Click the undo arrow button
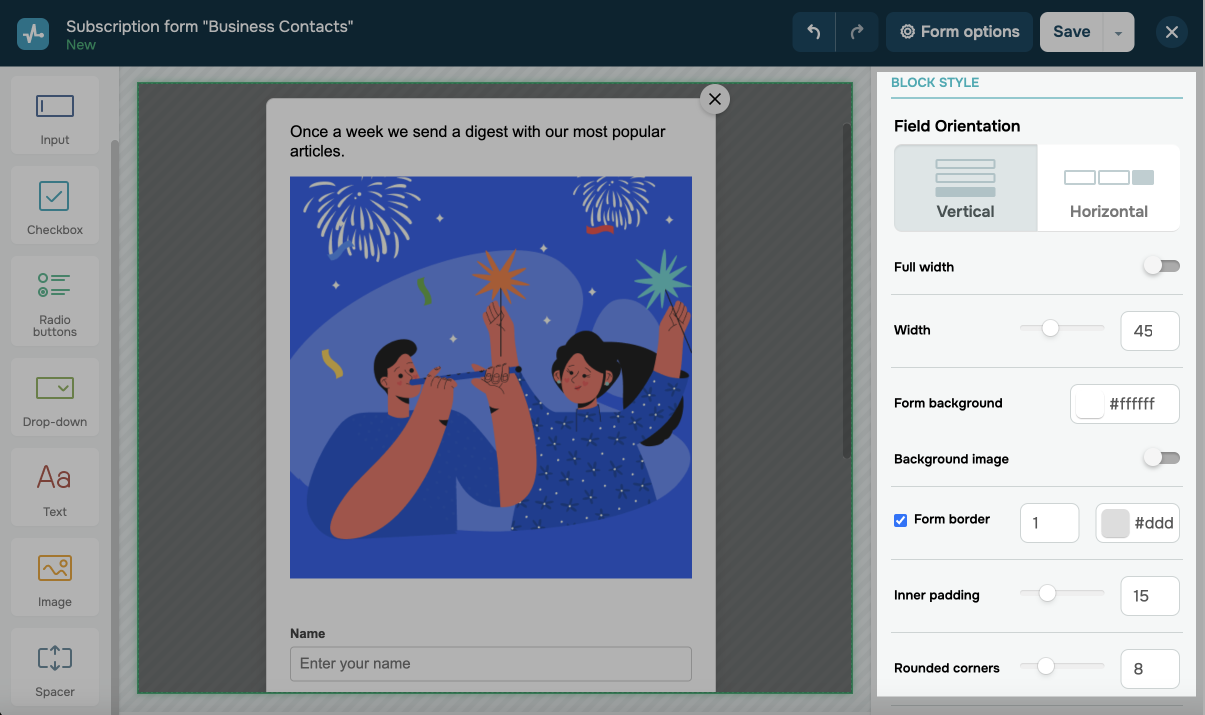This screenshot has height=715, width=1205. [x=814, y=32]
